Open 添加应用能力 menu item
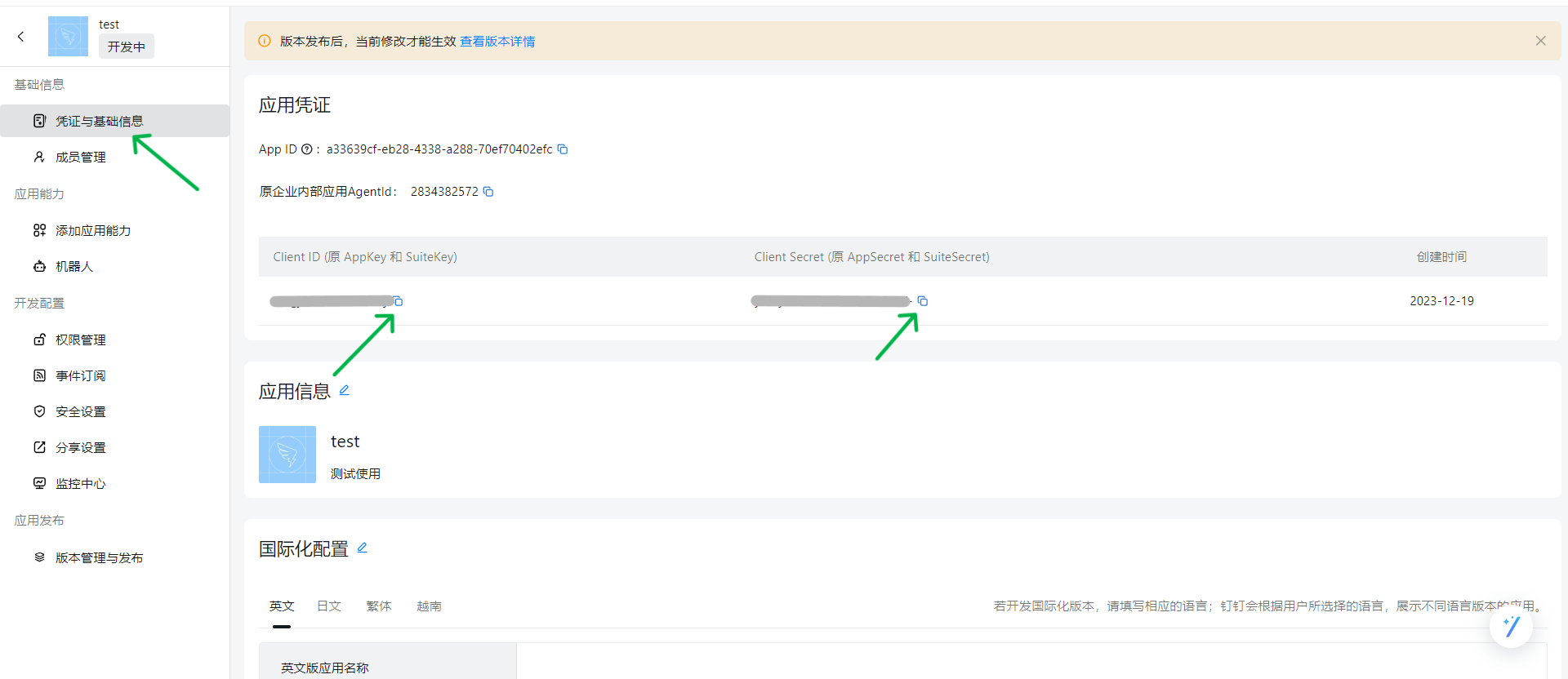The width and height of the screenshot is (1568, 679). click(92, 231)
